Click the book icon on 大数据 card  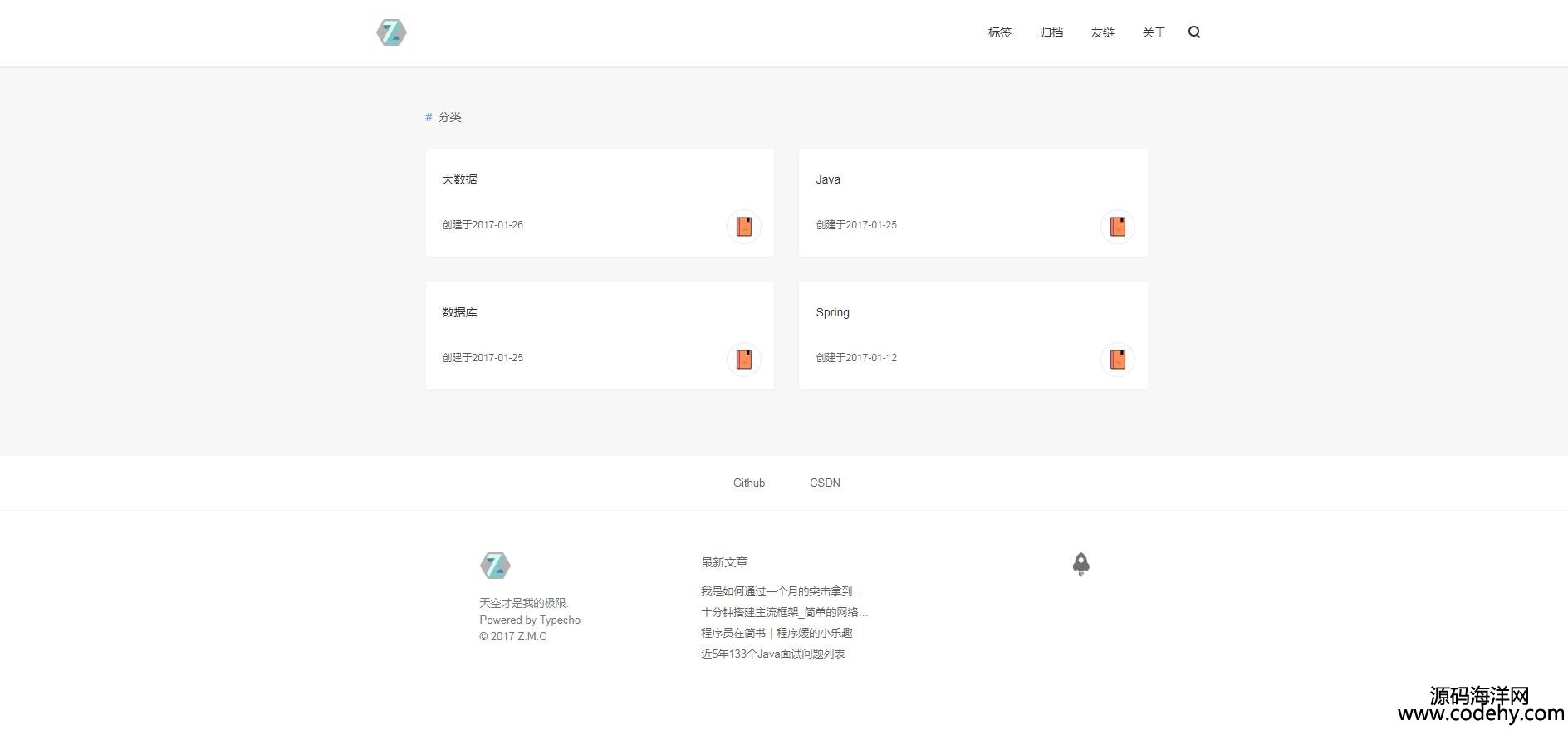click(744, 226)
